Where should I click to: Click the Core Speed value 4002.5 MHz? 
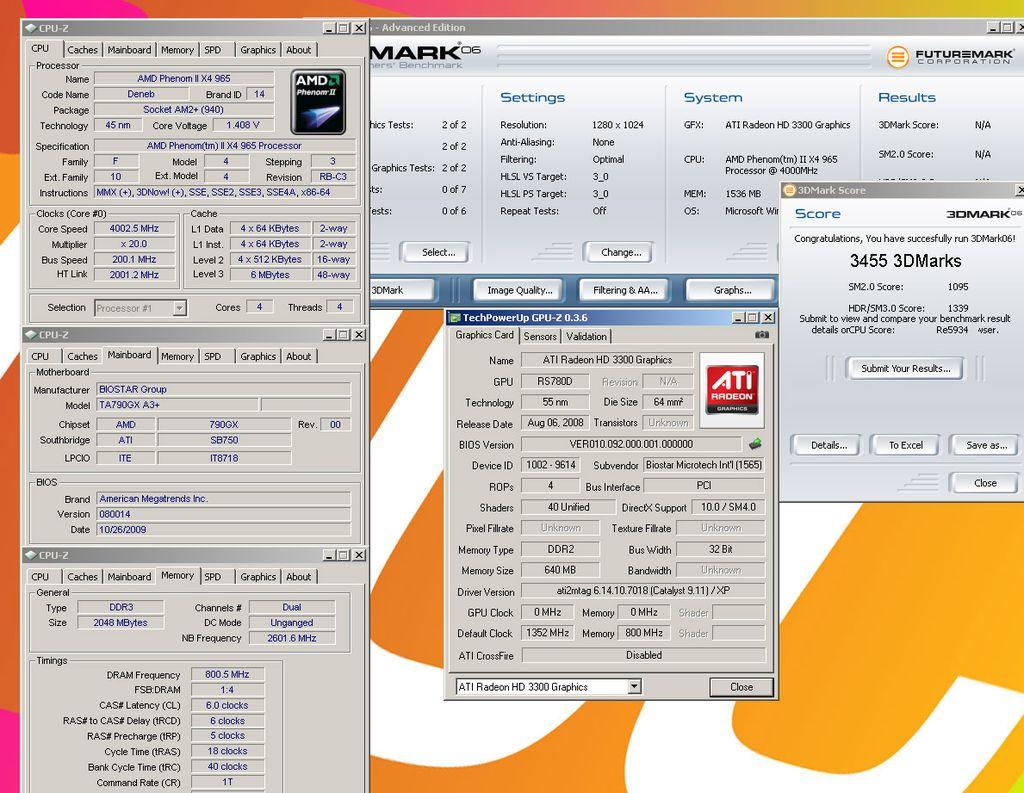134,229
